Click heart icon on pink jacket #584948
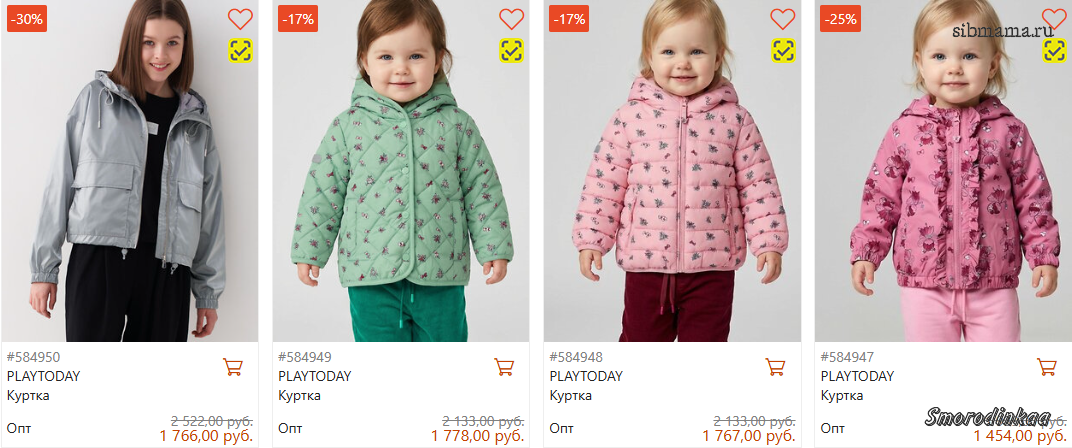 782,19
